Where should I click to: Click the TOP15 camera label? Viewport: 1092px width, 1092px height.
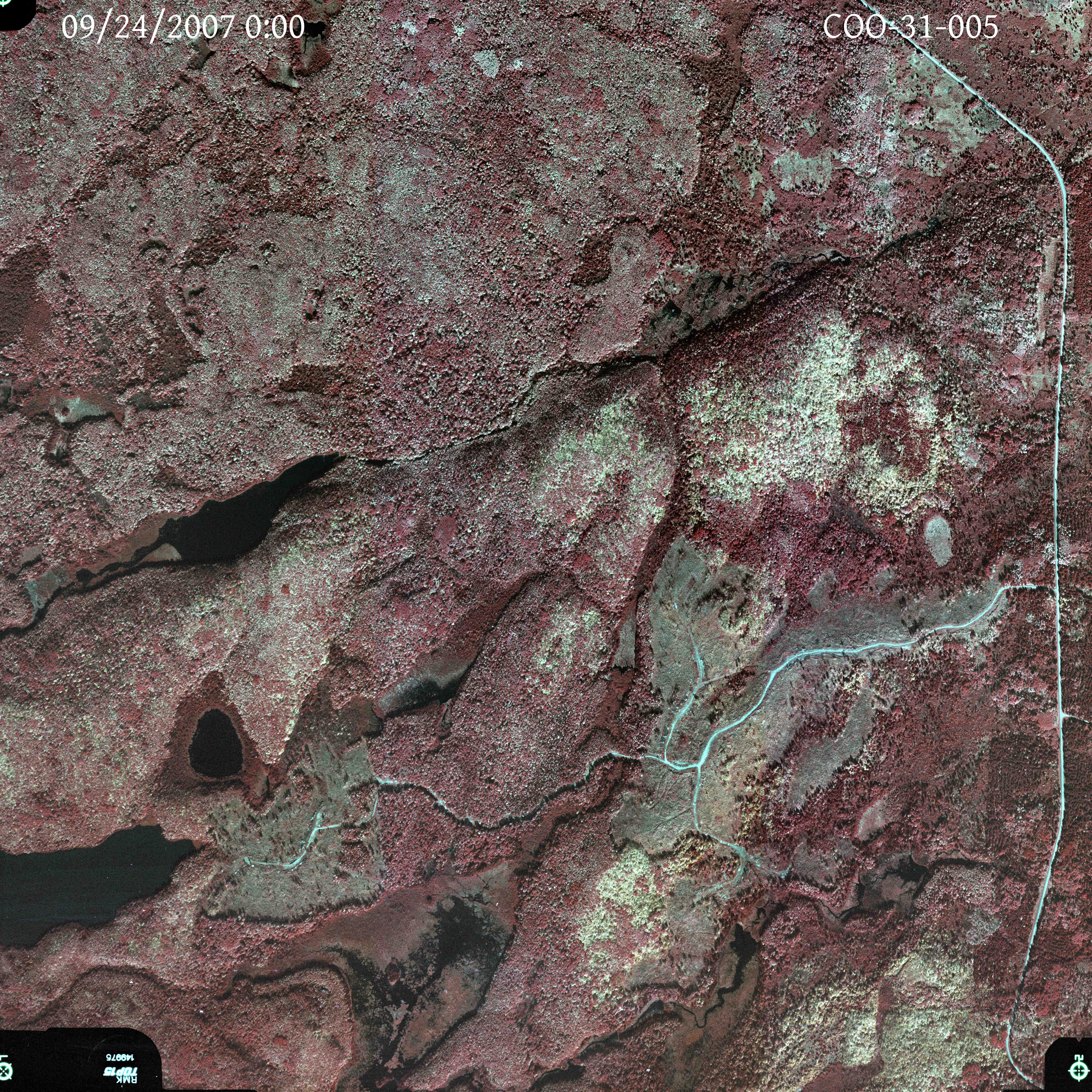click(x=120, y=1072)
